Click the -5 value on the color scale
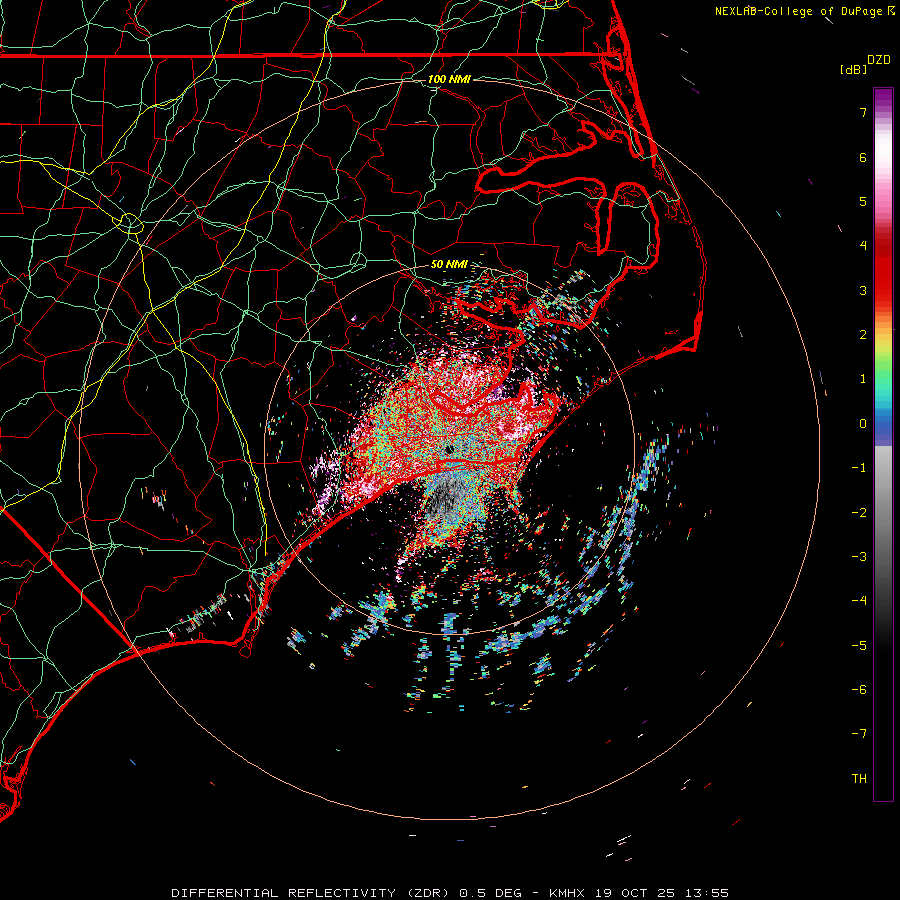The height and width of the screenshot is (900, 900). click(x=859, y=646)
